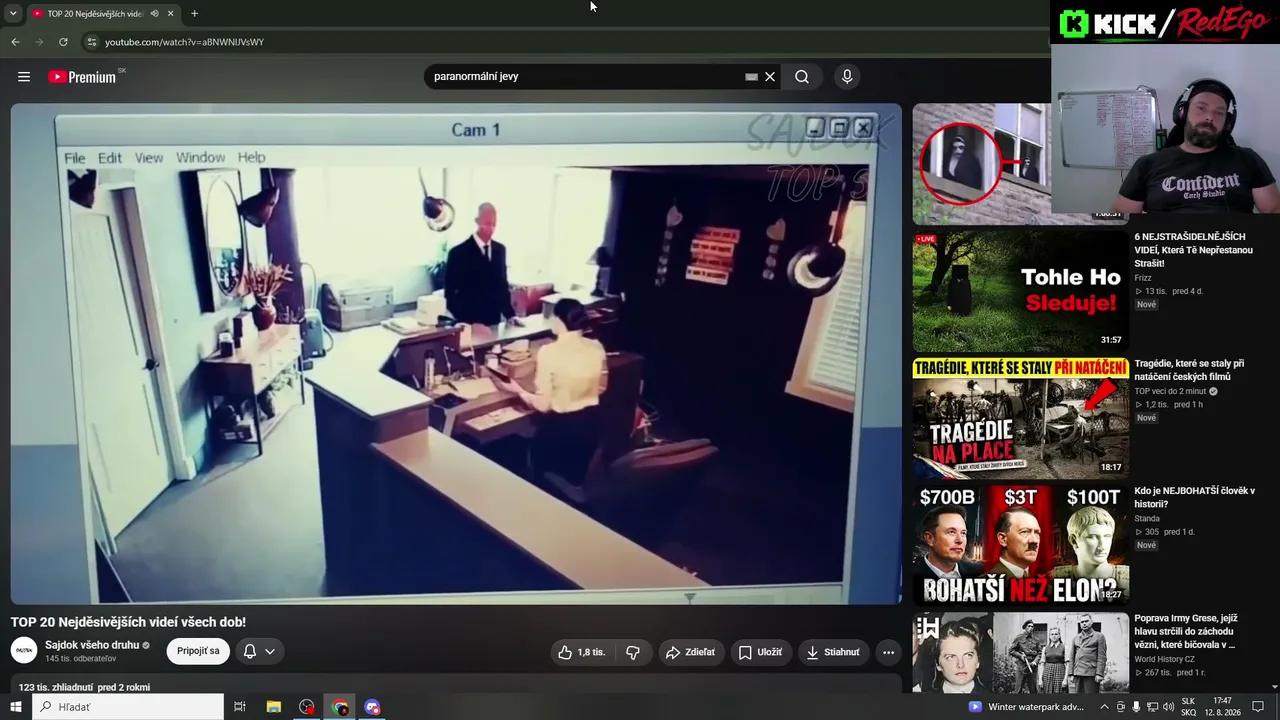Toggle the notification bell for channel

250,651
